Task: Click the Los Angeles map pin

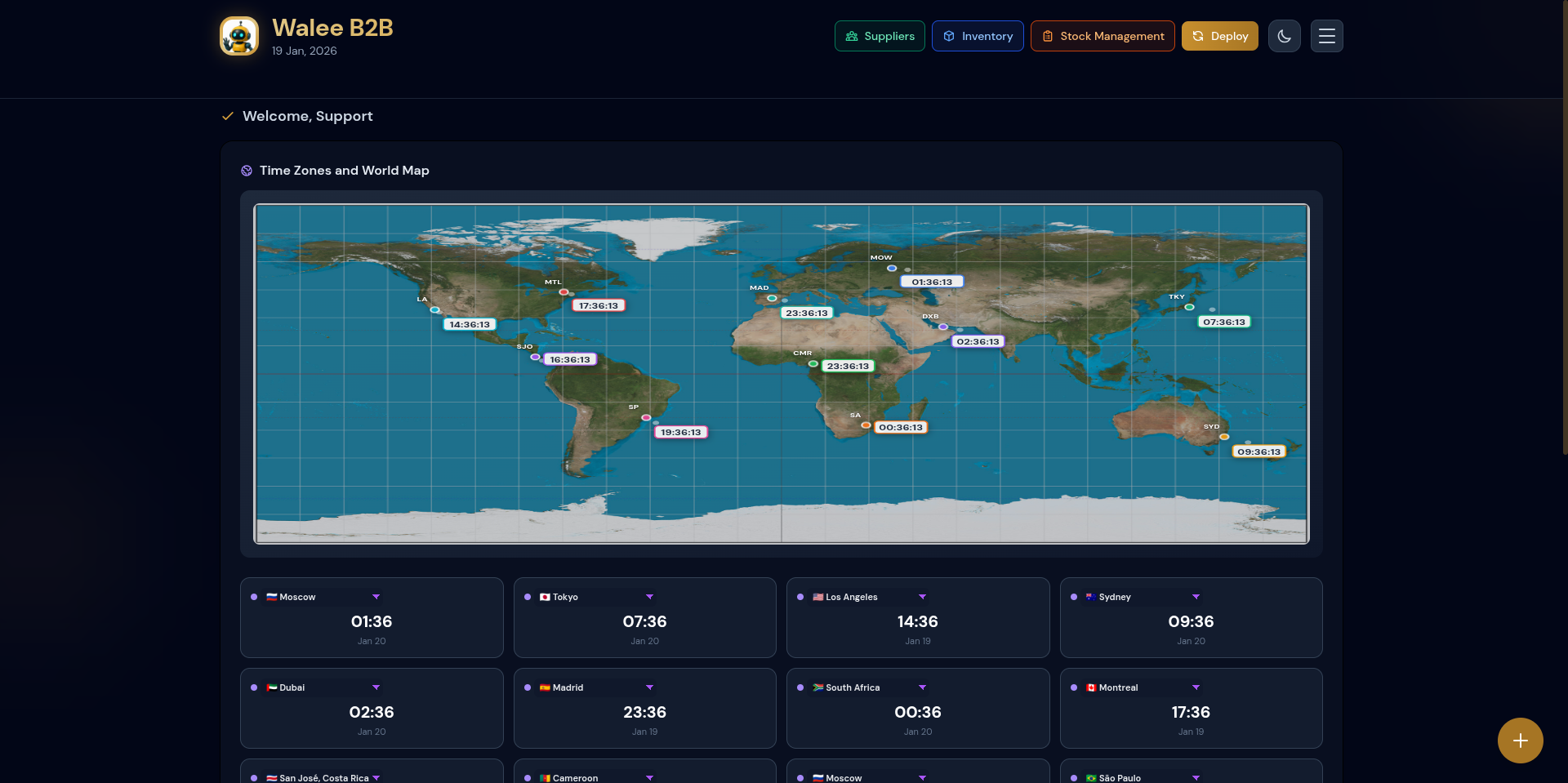Action: [x=434, y=309]
